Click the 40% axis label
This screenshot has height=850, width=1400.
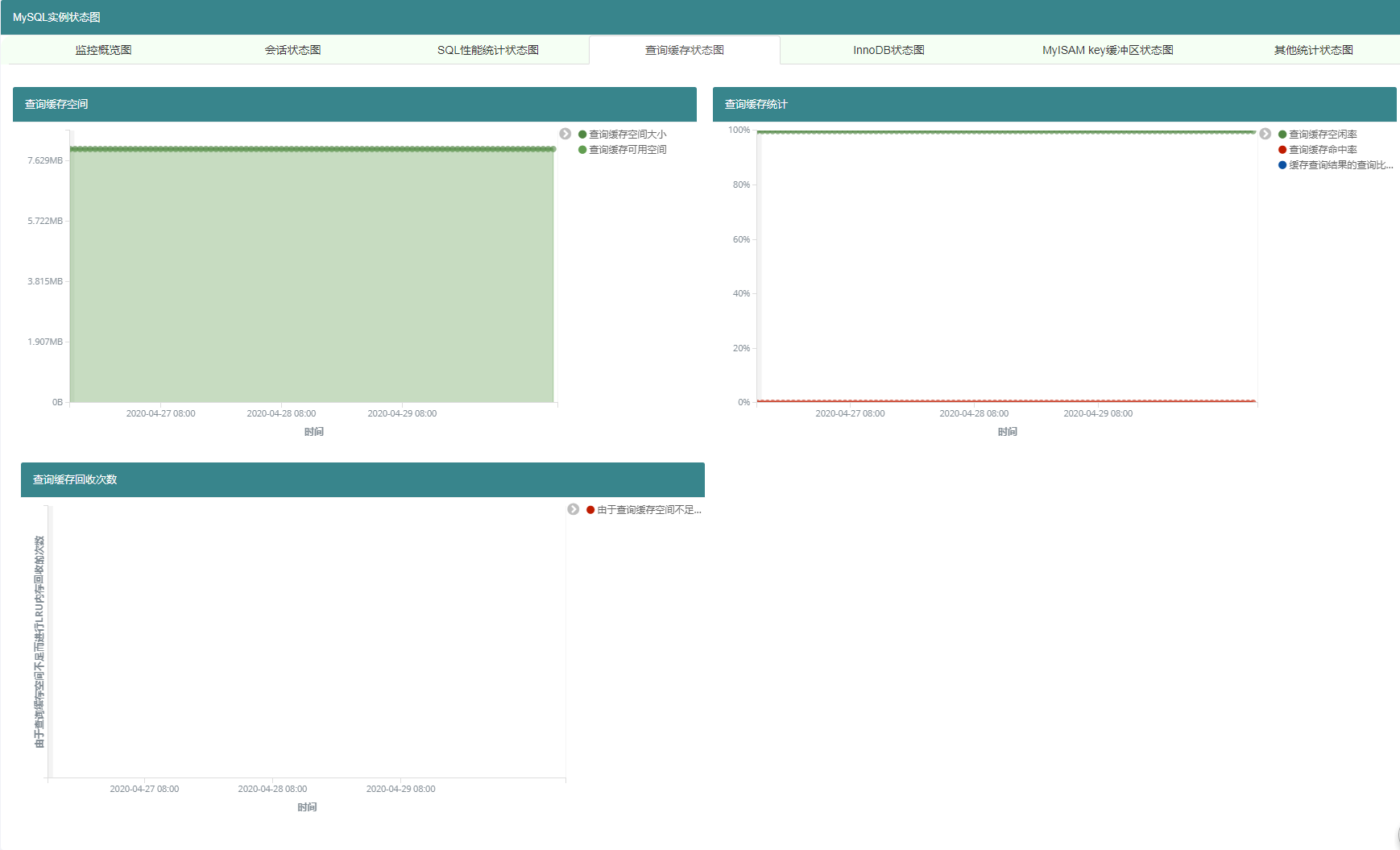(x=741, y=293)
